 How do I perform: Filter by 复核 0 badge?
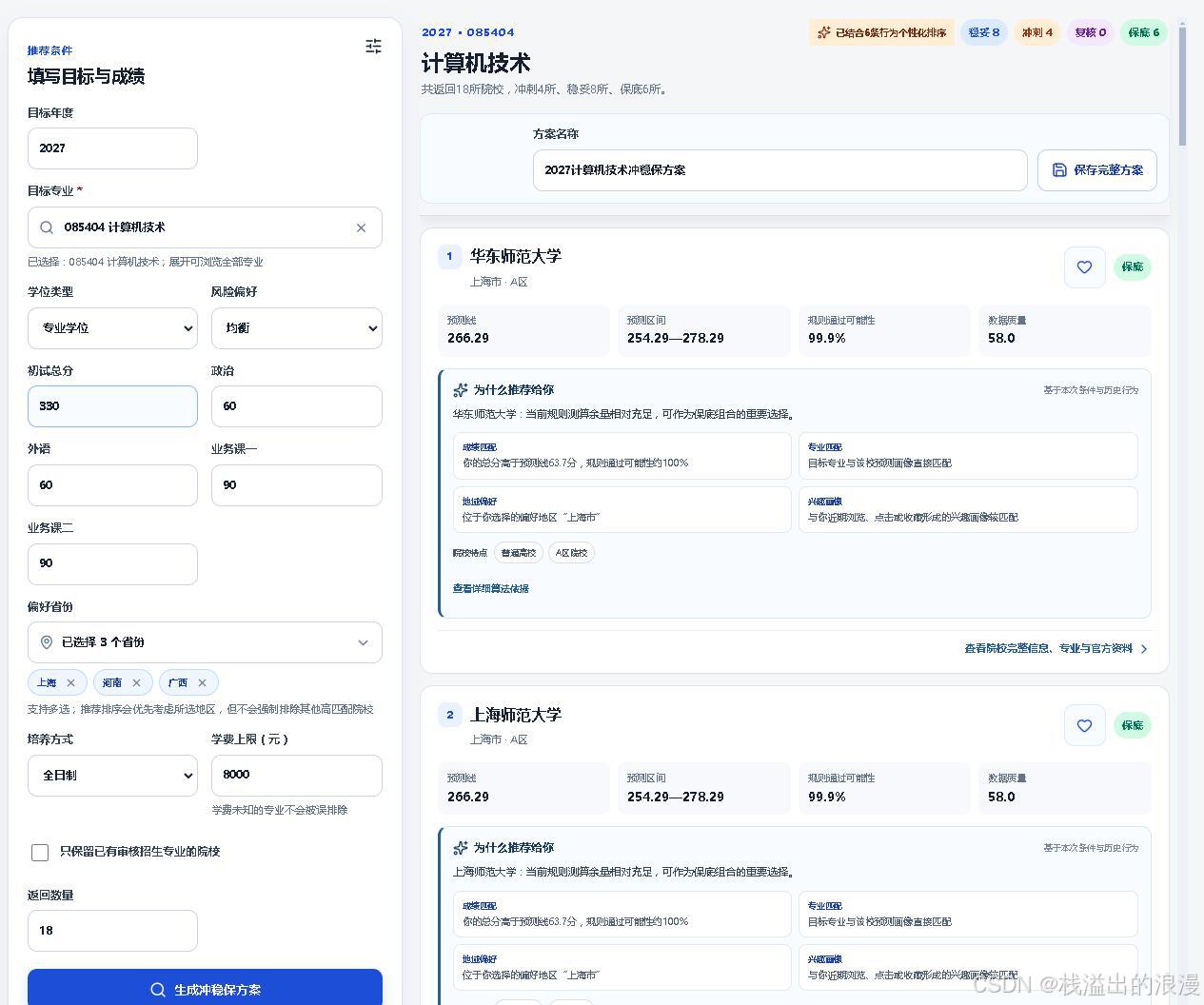pyautogui.click(x=1091, y=32)
